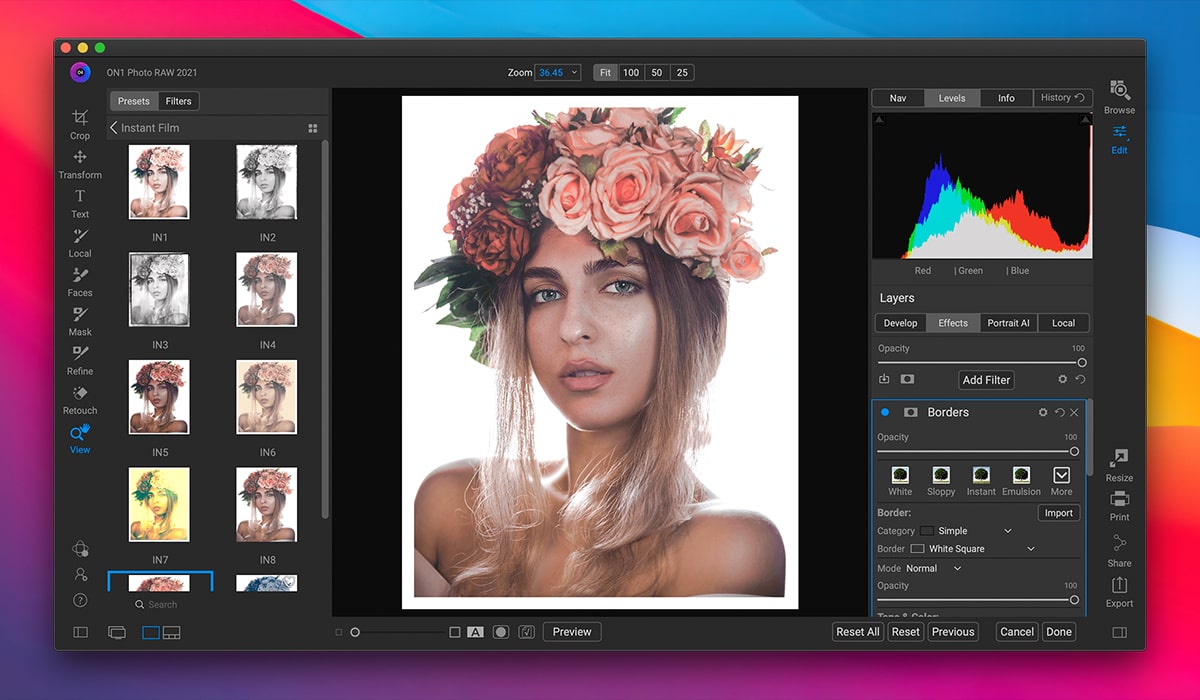Open the Portrait AI tab

coord(1008,323)
